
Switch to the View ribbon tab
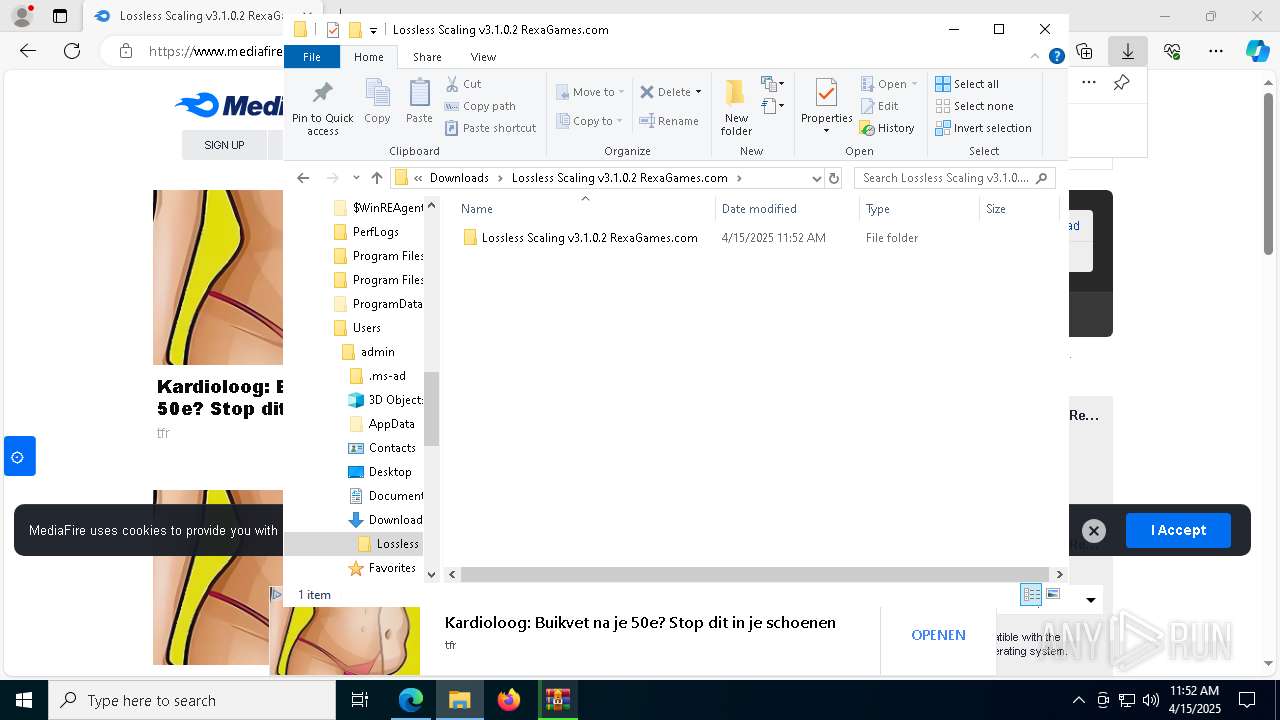tap(483, 57)
